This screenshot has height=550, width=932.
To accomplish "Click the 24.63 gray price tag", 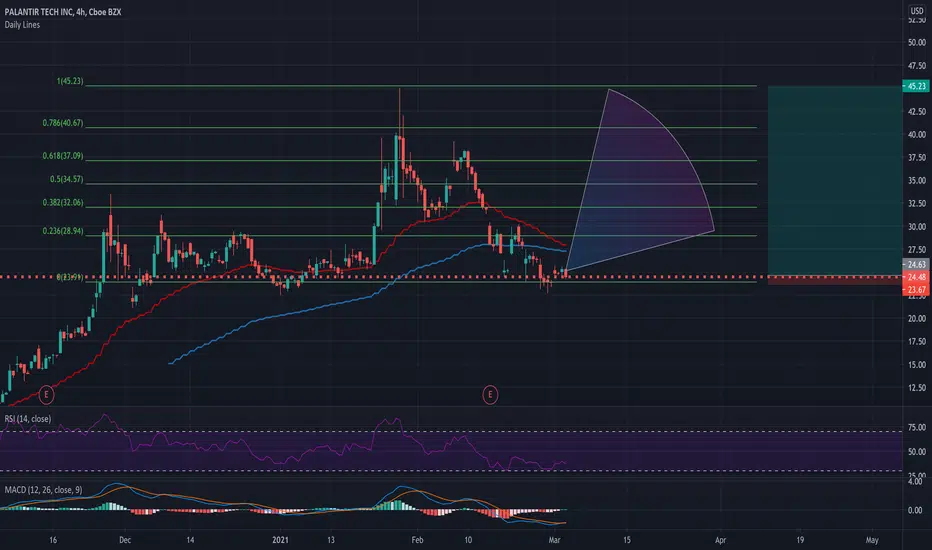I will 916,265.
